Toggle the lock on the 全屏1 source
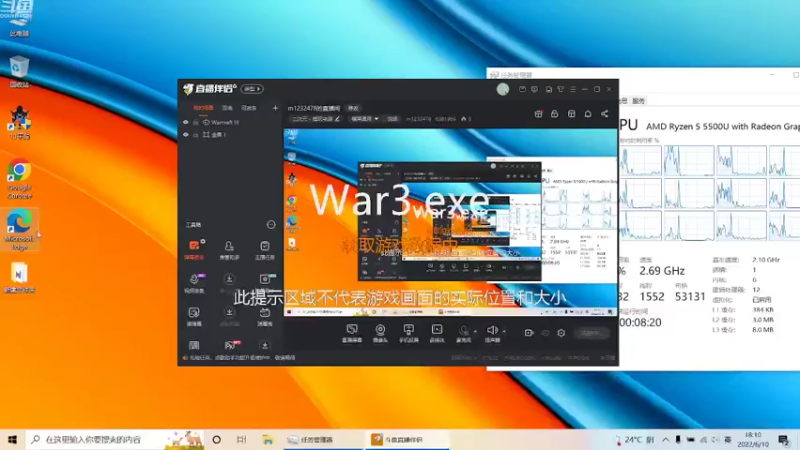 coord(196,135)
